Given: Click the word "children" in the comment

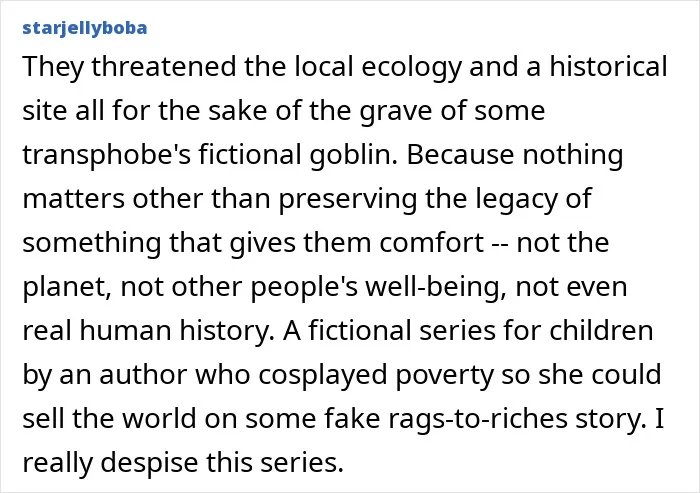Looking at the screenshot, I should 601,331.
